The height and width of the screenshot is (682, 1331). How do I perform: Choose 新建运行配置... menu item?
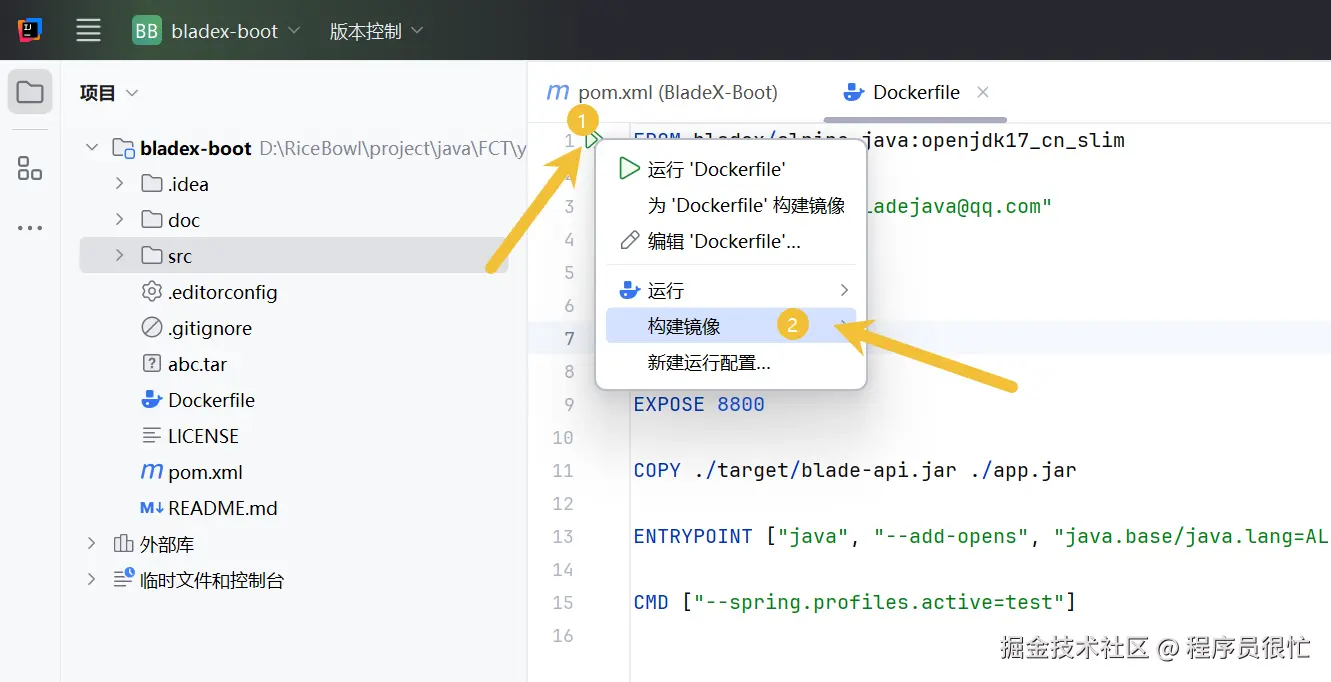coord(731,362)
